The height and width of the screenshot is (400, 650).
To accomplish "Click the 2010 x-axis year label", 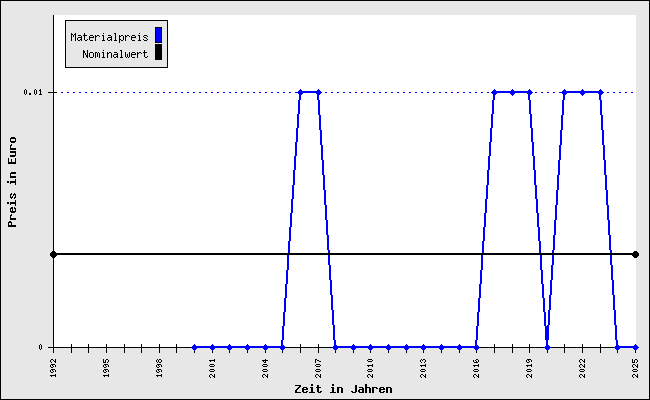I will click(x=371, y=368).
